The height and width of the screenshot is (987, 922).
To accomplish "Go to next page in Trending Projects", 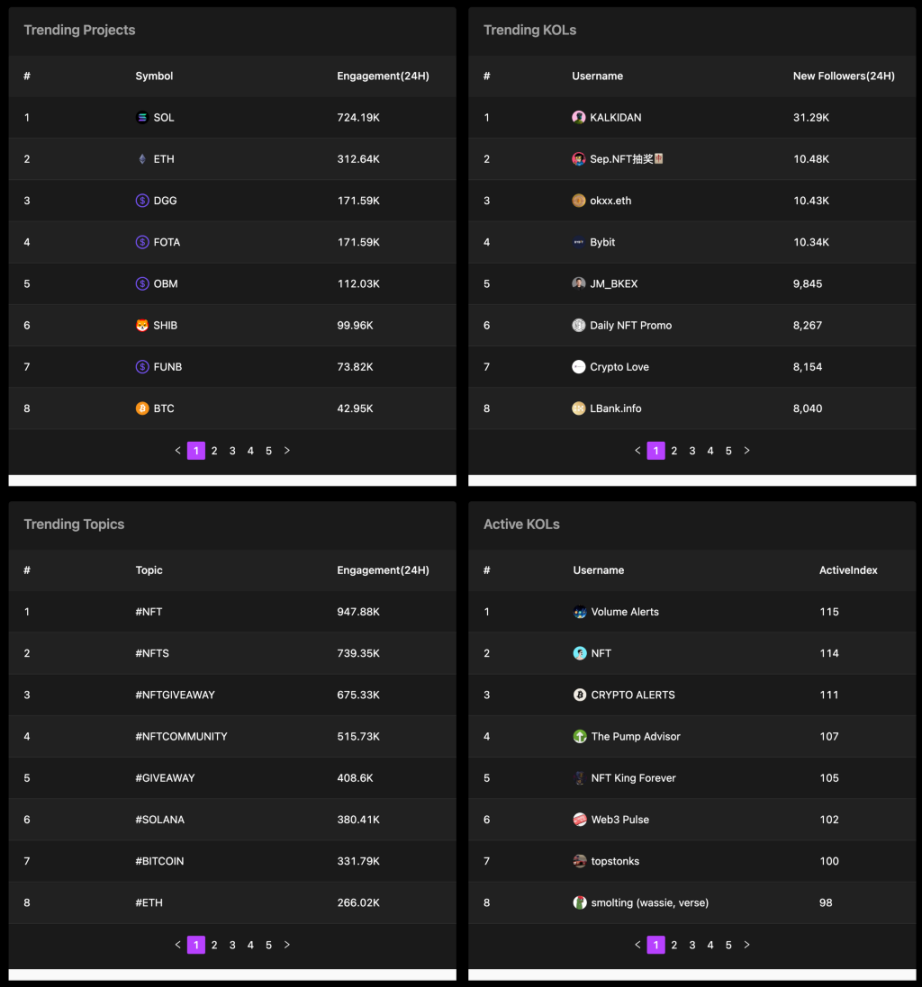I will (287, 451).
